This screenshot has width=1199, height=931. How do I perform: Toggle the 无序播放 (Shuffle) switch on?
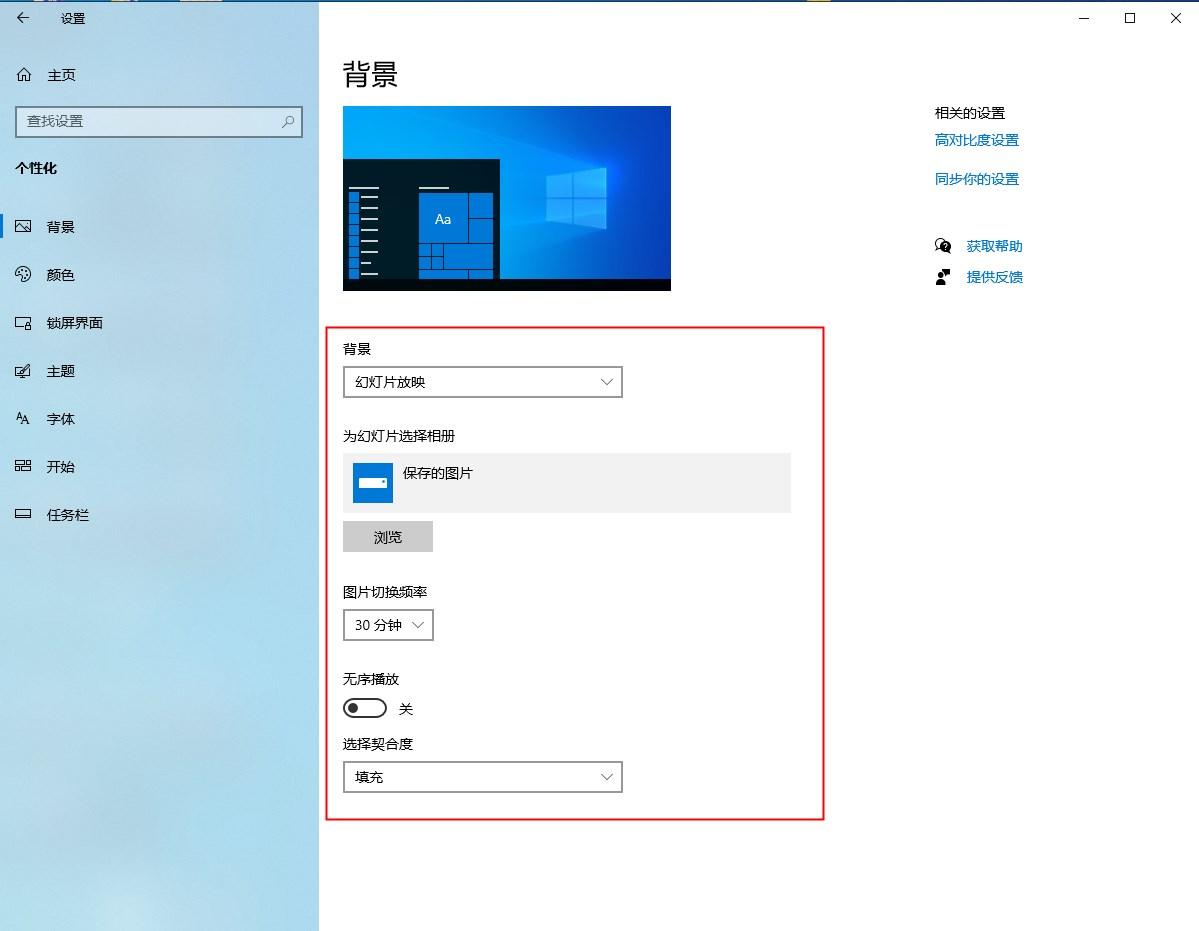pyautogui.click(x=364, y=708)
